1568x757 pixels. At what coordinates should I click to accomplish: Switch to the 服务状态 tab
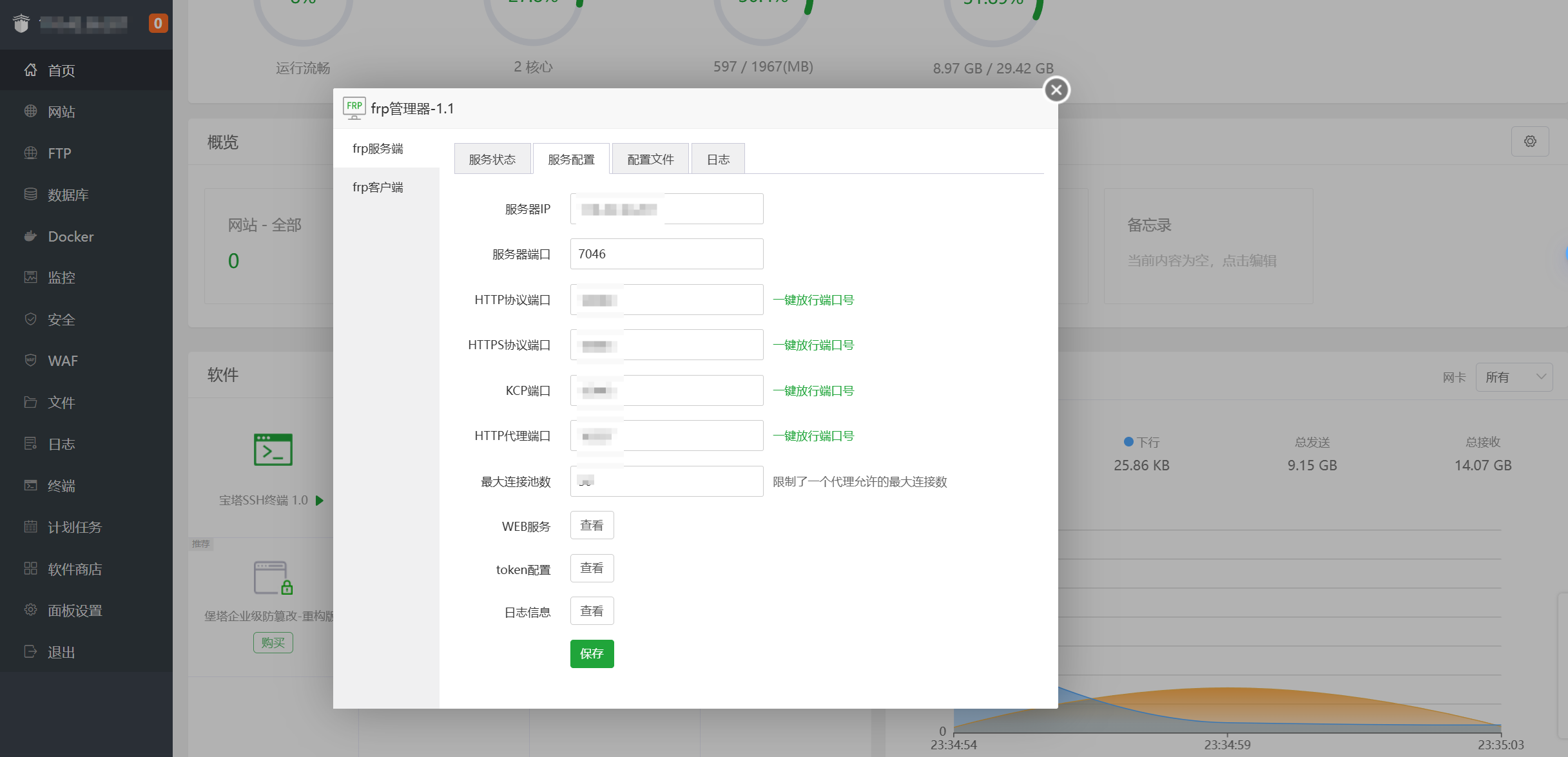(492, 159)
